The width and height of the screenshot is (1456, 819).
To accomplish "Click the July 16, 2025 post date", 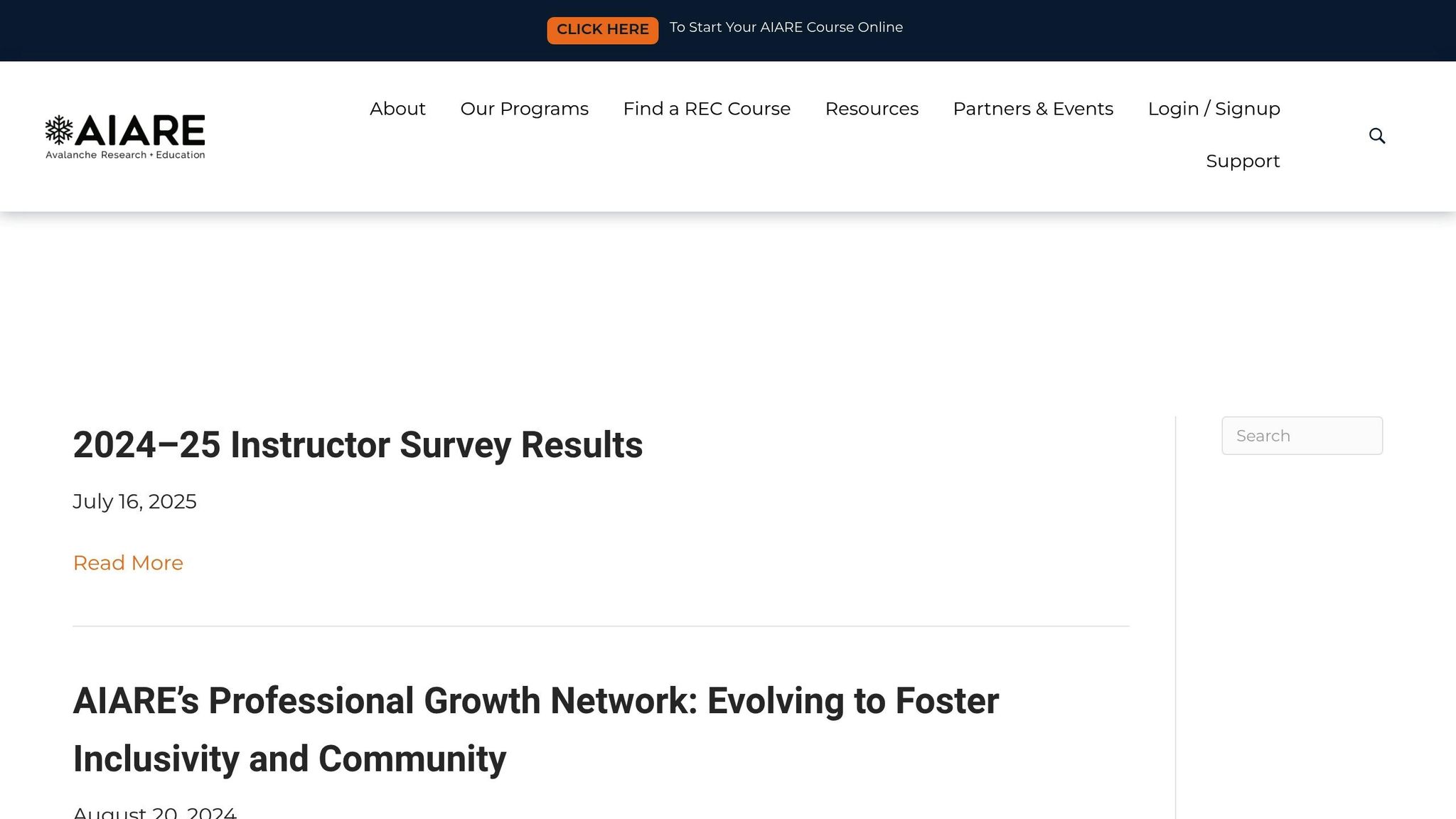I will click(x=134, y=502).
